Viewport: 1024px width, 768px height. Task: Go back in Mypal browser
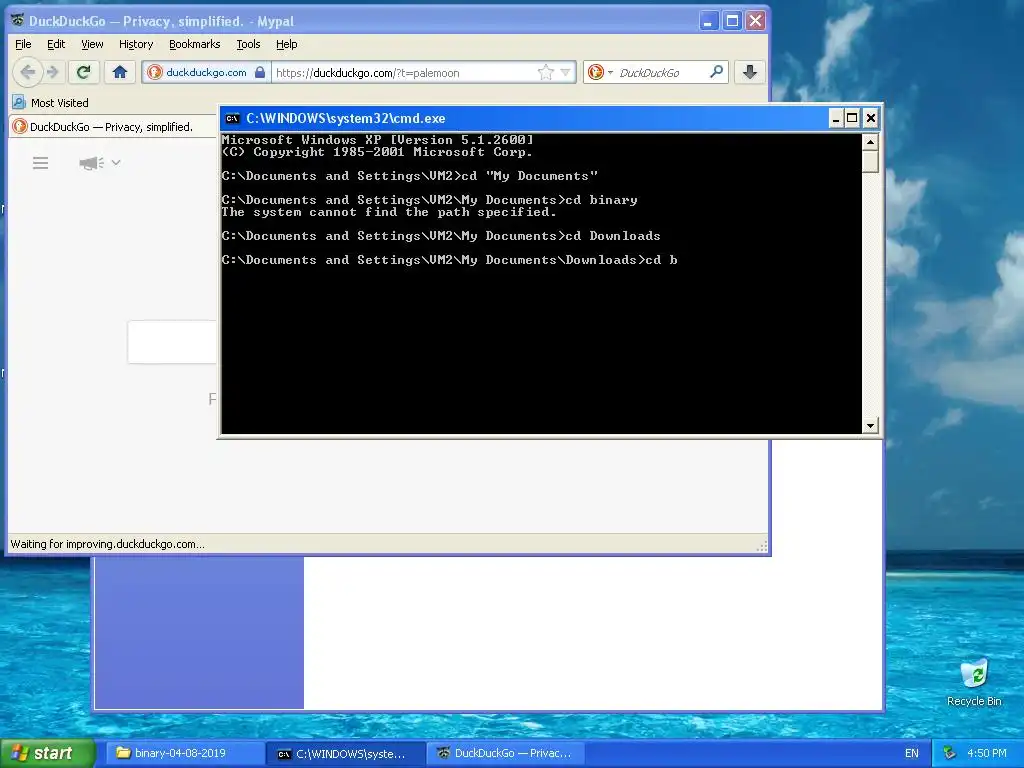coord(28,72)
